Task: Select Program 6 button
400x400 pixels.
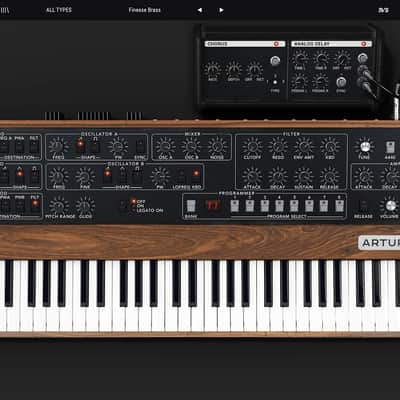Action: pyautogui.click(x=309, y=206)
